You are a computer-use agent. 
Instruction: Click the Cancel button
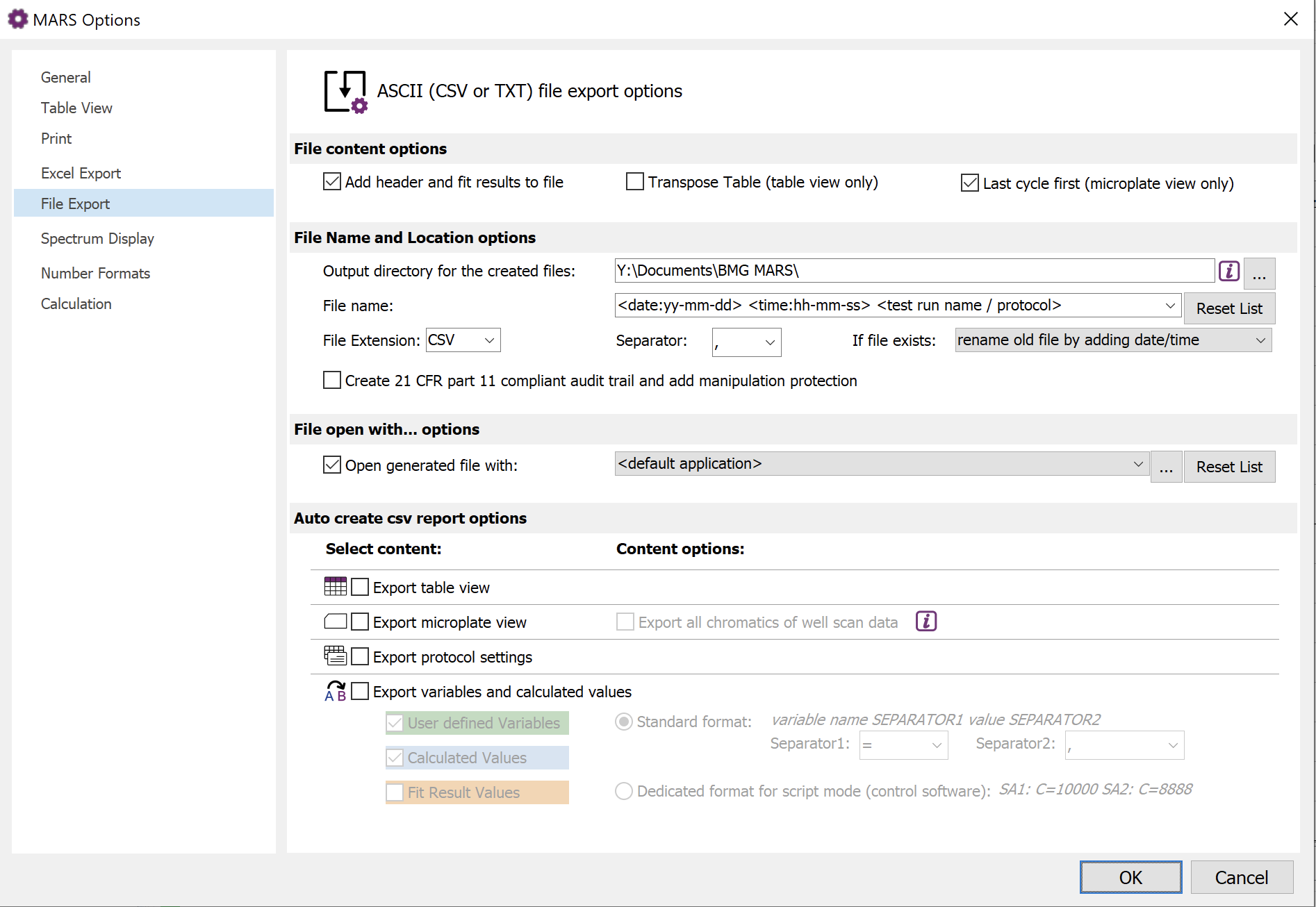click(1241, 877)
